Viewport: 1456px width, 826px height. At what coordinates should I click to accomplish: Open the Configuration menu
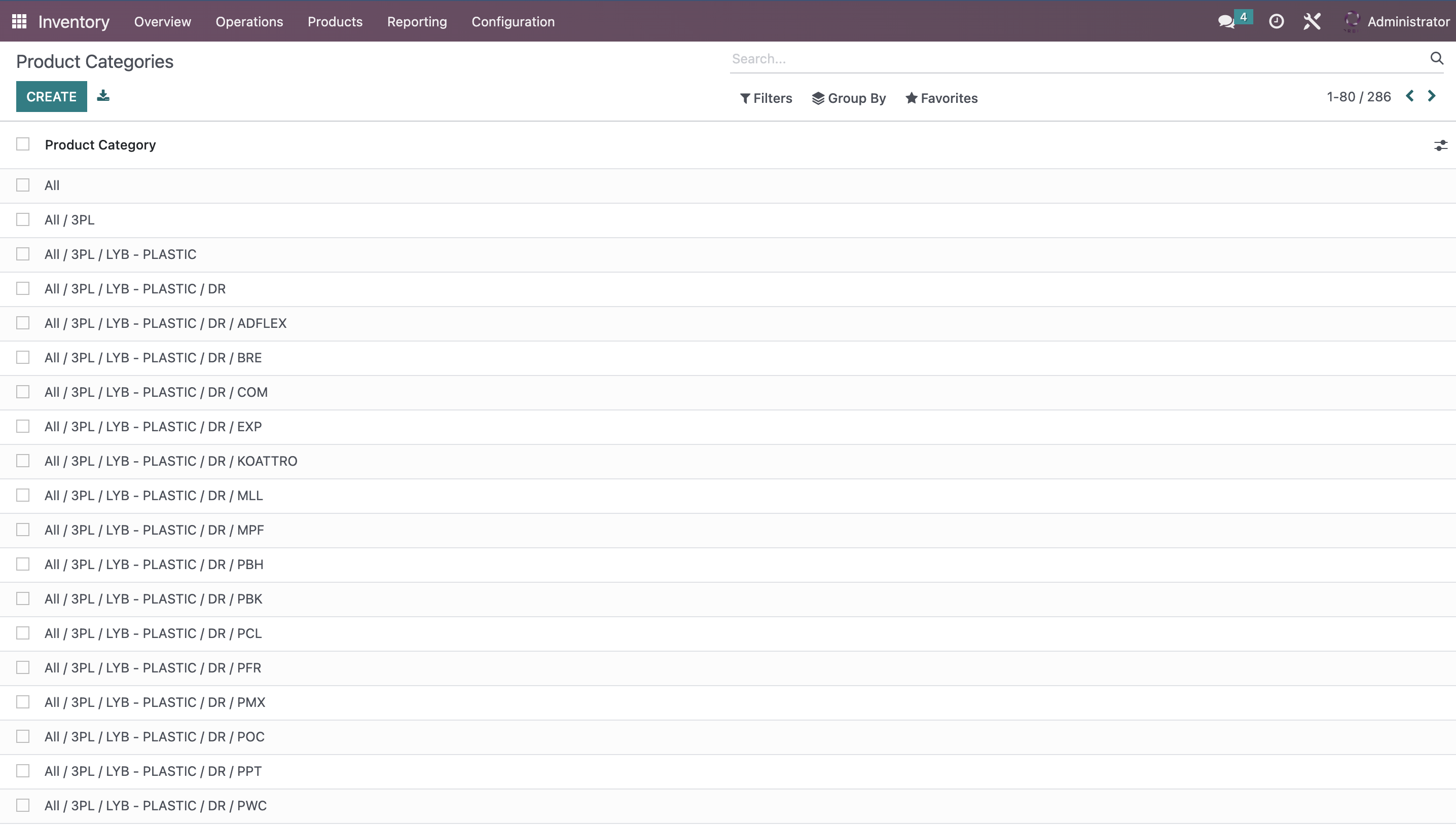pos(513,22)
